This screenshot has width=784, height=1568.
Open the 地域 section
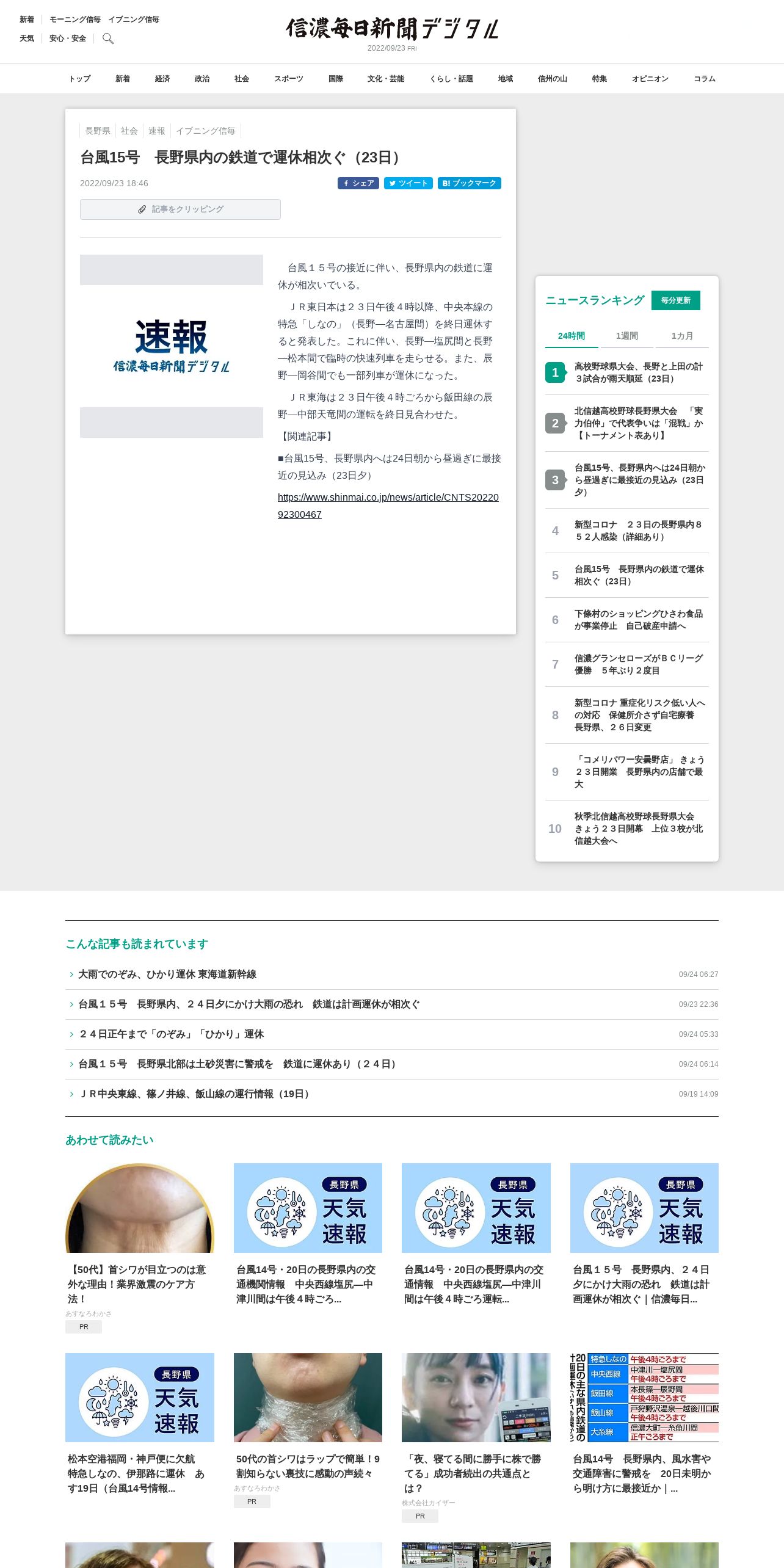506,79
